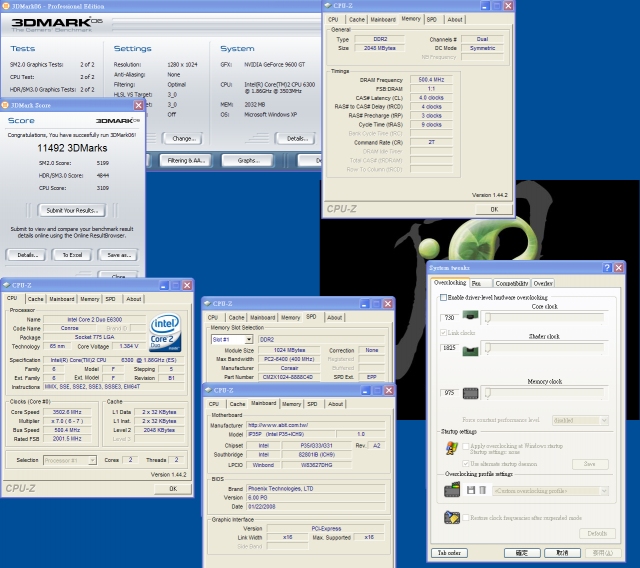Click the Memory clock slider
Viewport: 640px width, 568px height.
tap(542, 393)
